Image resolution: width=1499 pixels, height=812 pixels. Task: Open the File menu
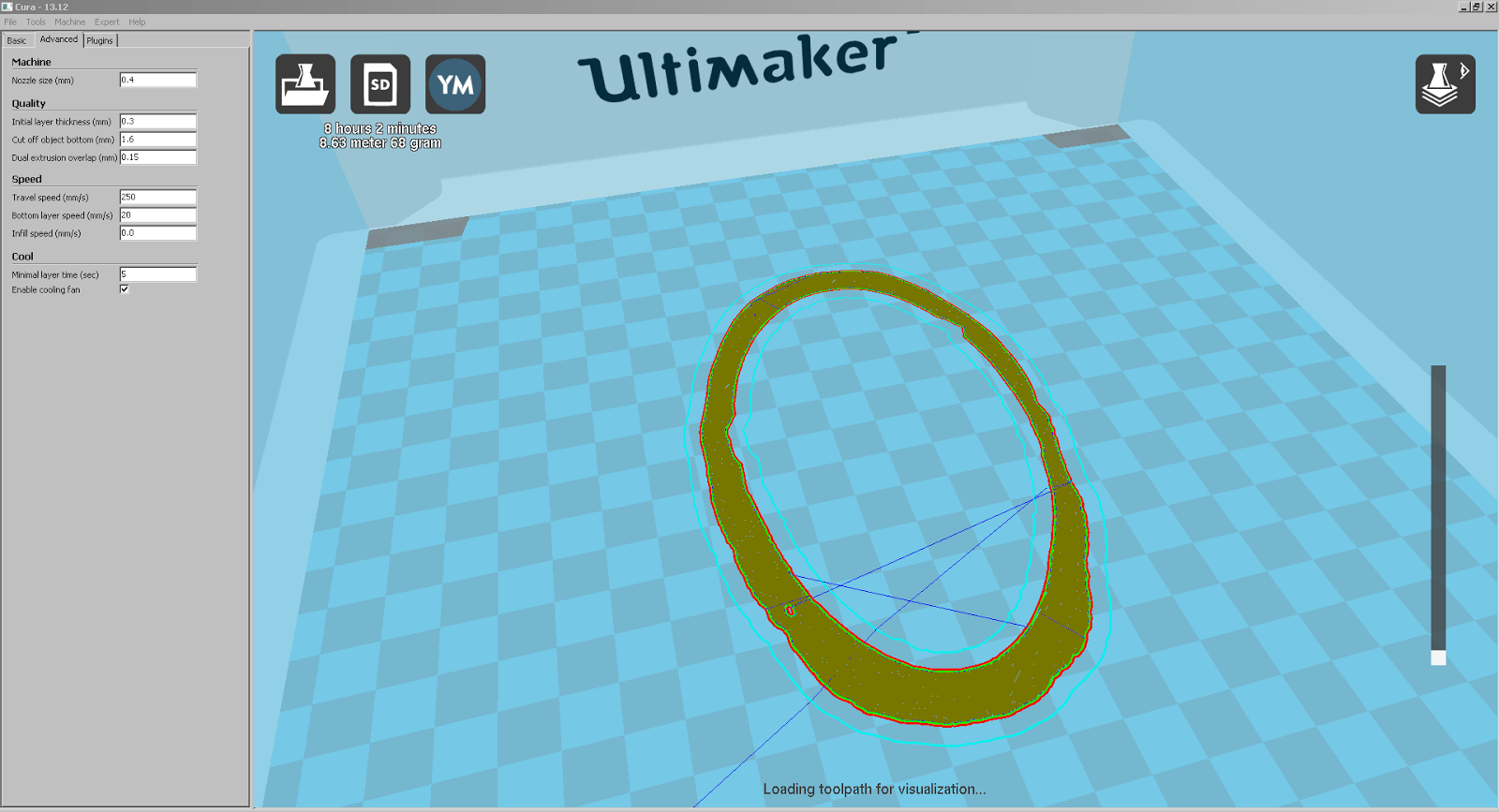pyautogui.click(x=10, y=22)
